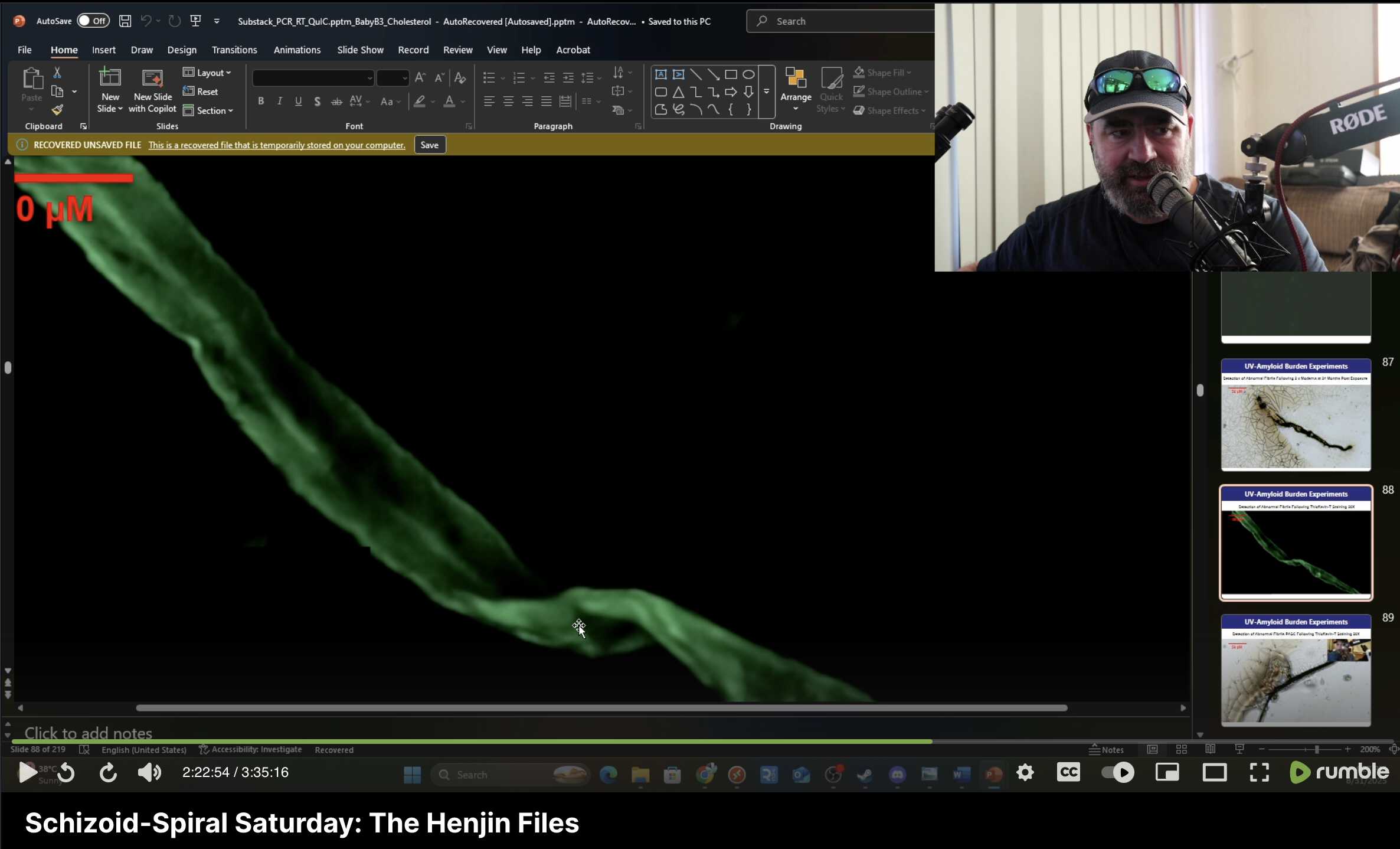
Task: Click the Increase List Level indent icon
Action: pyautogui.click(x=568, y=77)
